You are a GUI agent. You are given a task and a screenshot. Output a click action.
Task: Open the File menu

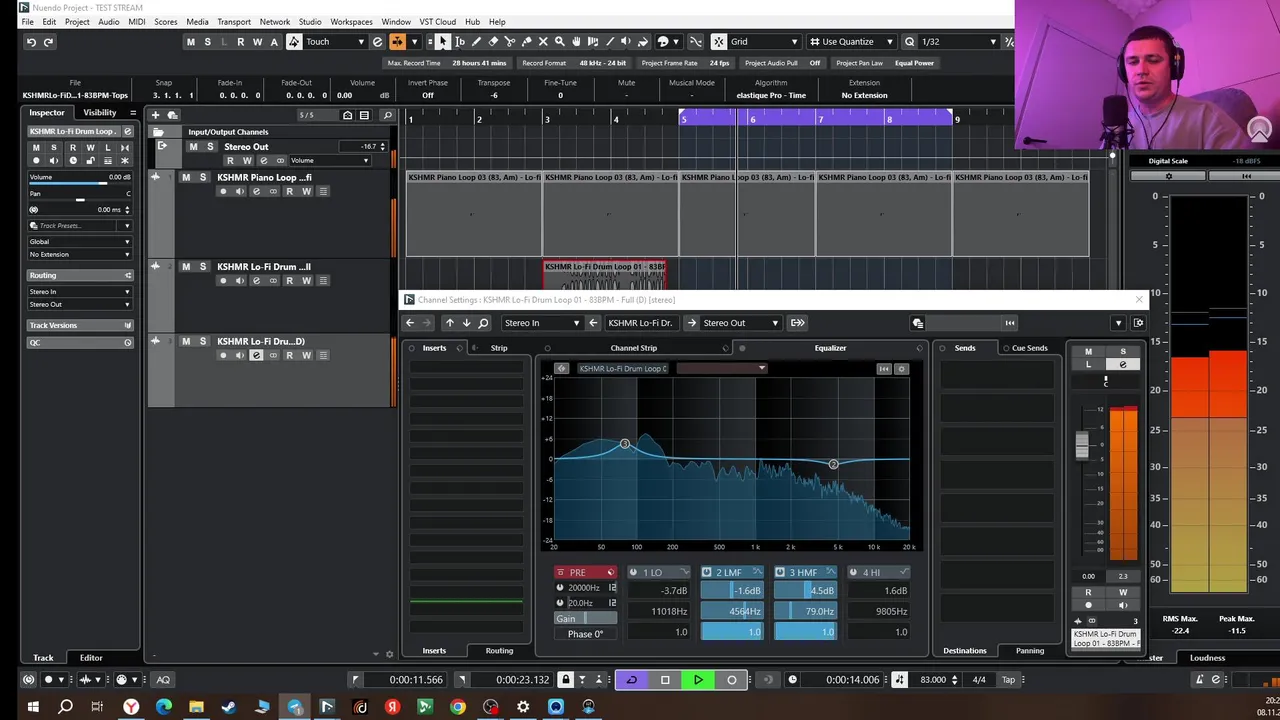27,21
